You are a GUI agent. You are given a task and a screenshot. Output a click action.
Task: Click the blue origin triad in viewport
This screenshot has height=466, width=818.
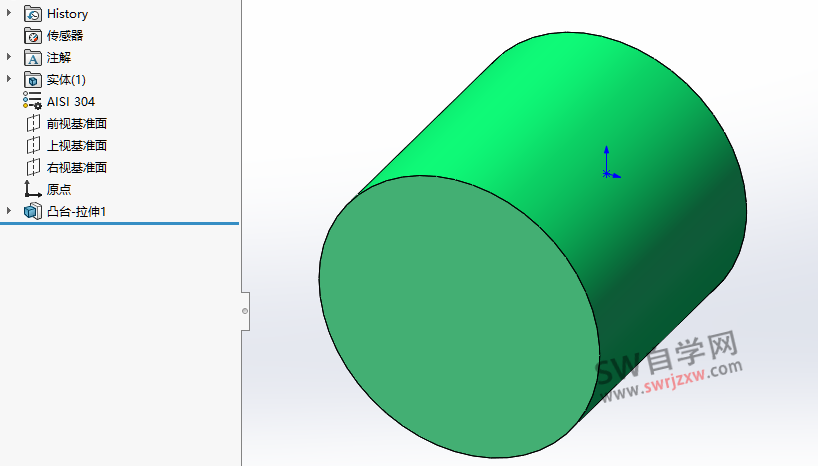tap(606, 172)
